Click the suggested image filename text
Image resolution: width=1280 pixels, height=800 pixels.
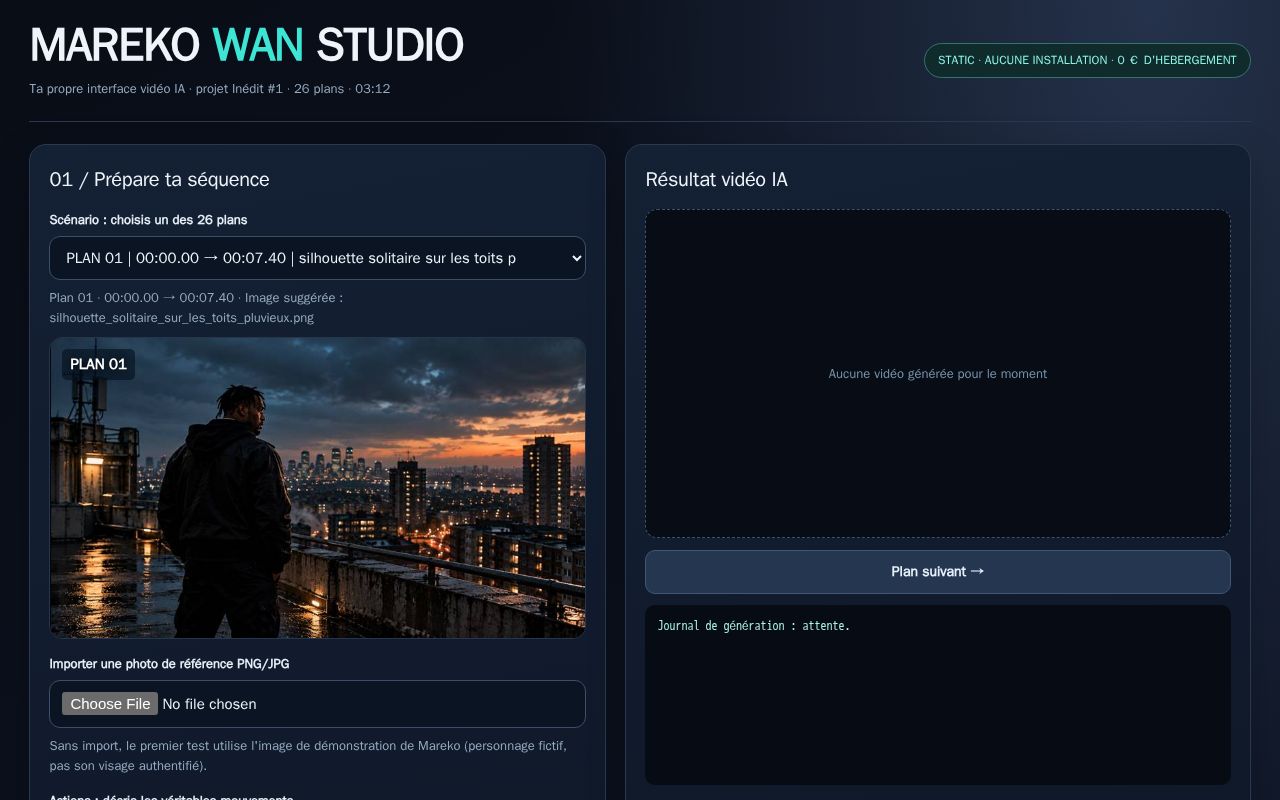tap(181, 318)
